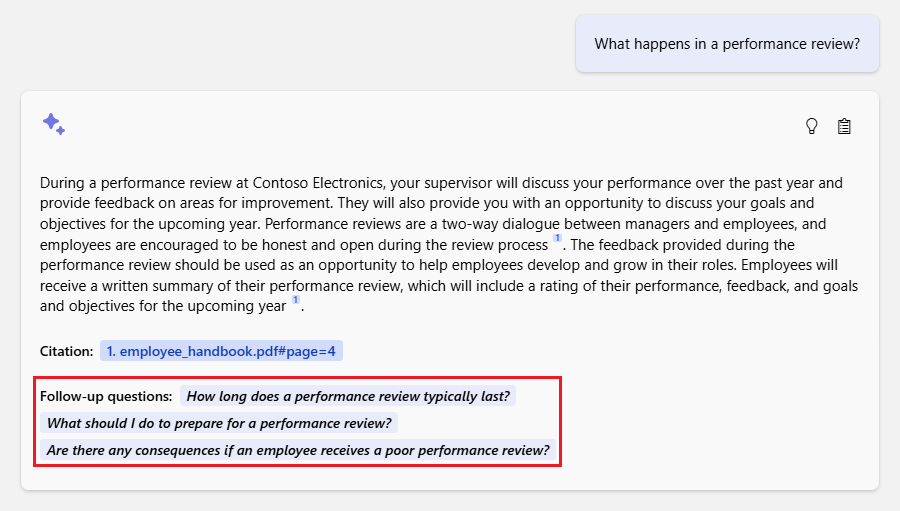Screen dimensions: 900x511
Task: Open the employee_handbook.pdf#page=4 citation
Action: point(221,351)
